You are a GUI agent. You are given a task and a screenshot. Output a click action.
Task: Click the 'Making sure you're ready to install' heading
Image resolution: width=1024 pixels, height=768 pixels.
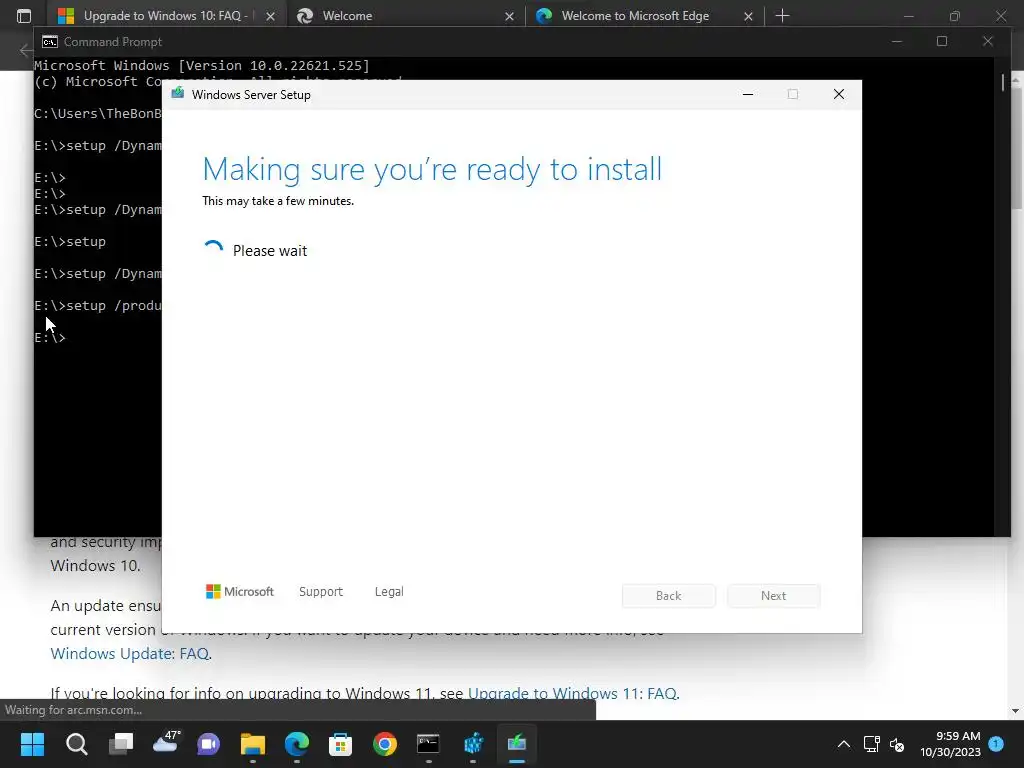point(432,170)
